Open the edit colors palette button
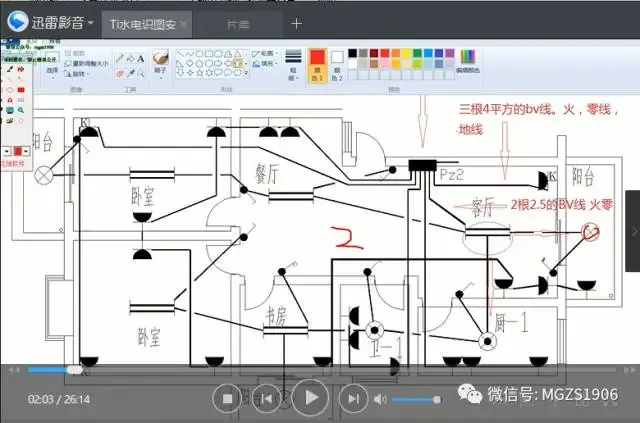This screenshot has height=423, width=640. [x=468, y=61]
